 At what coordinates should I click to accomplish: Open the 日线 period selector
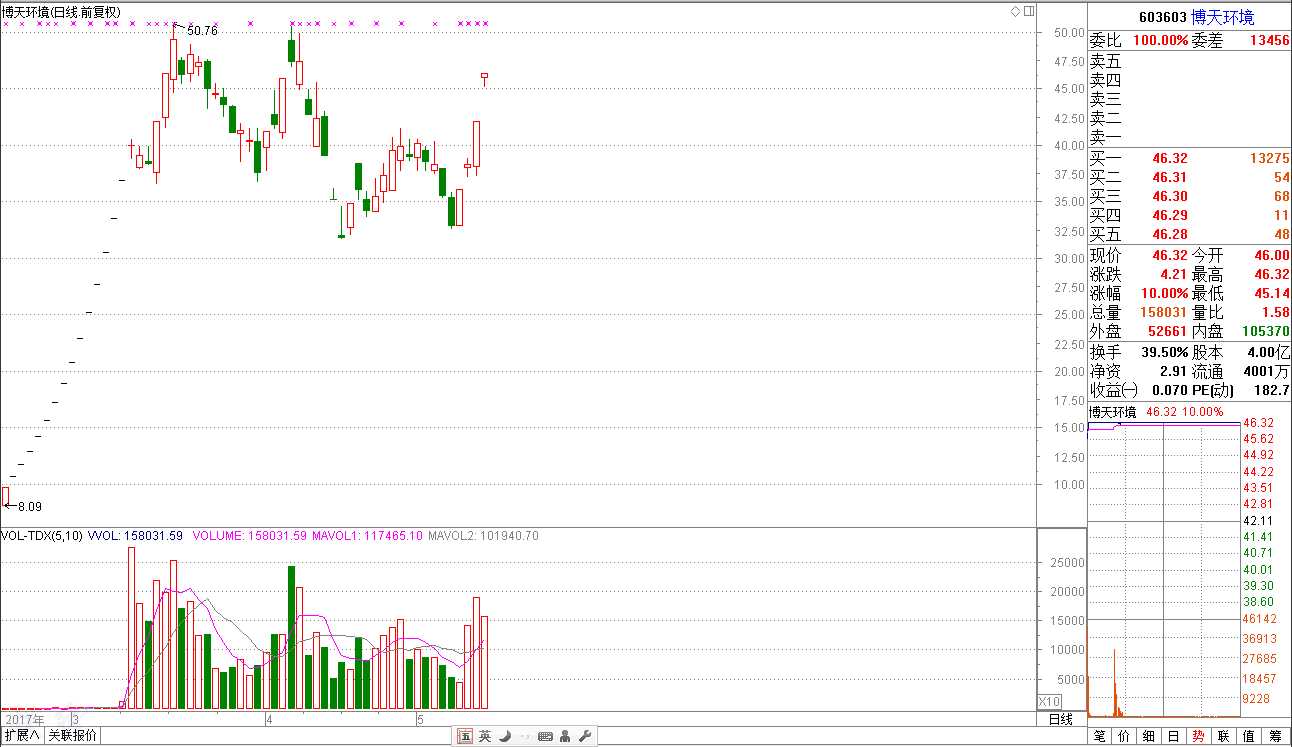[1060, 719]
